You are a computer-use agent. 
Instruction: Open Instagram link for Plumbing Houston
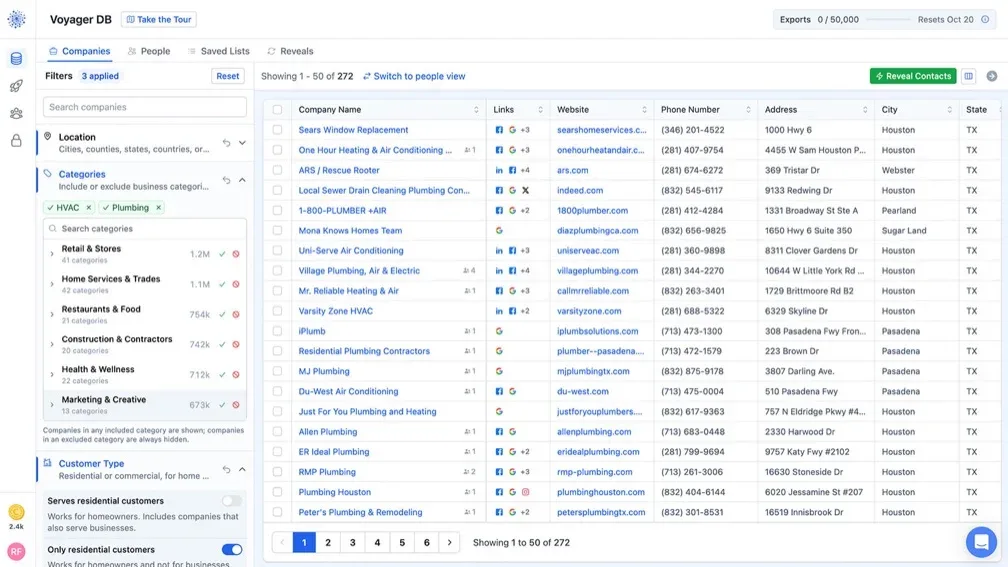click(525, 492)
